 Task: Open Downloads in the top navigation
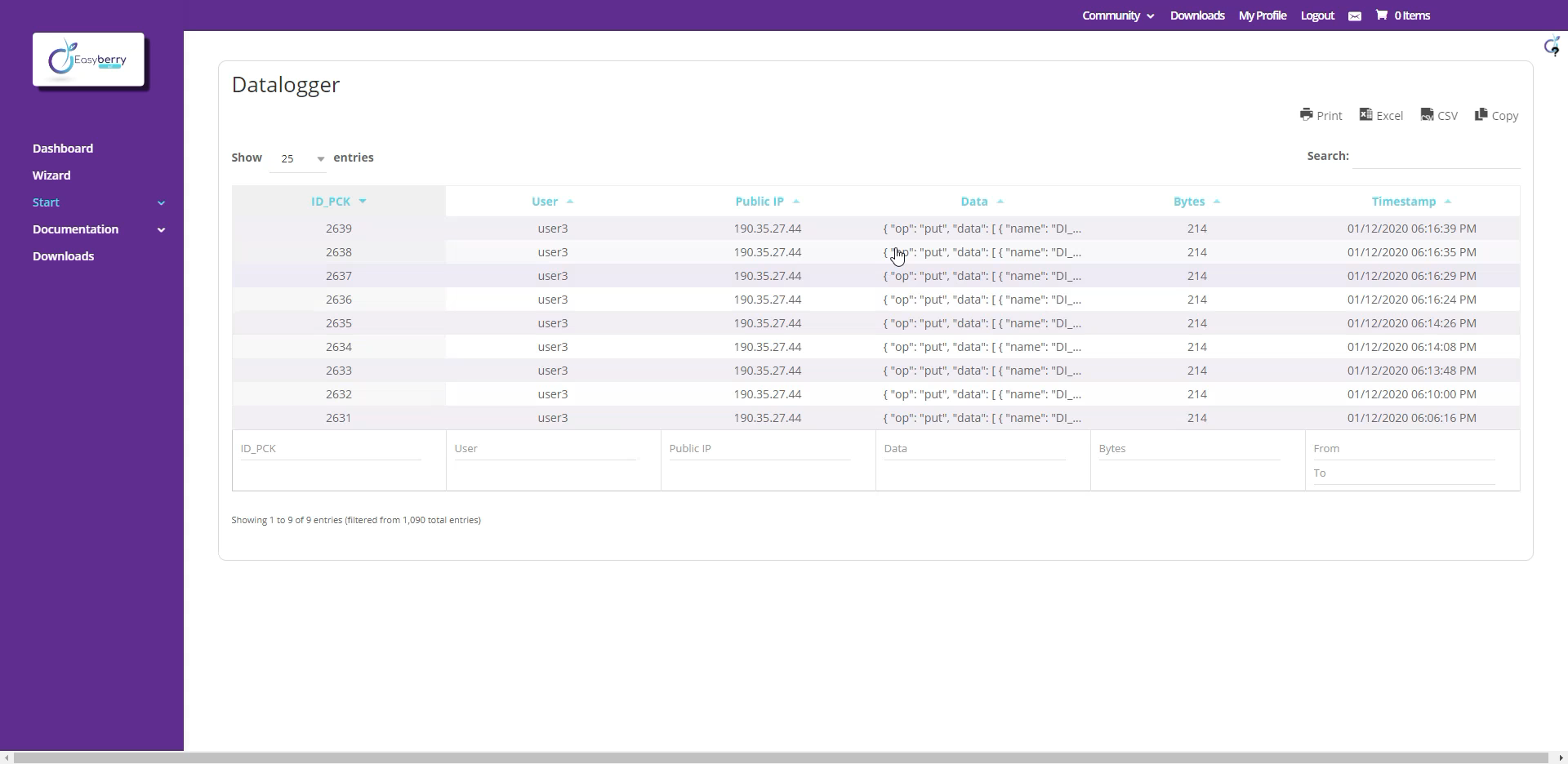(1197, 16)
